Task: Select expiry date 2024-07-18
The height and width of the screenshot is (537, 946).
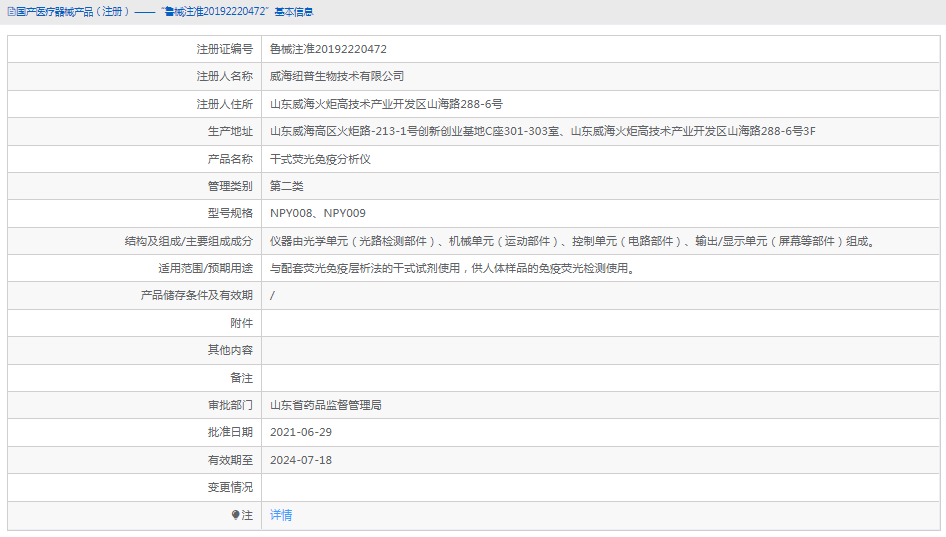Action: [300, 460]
